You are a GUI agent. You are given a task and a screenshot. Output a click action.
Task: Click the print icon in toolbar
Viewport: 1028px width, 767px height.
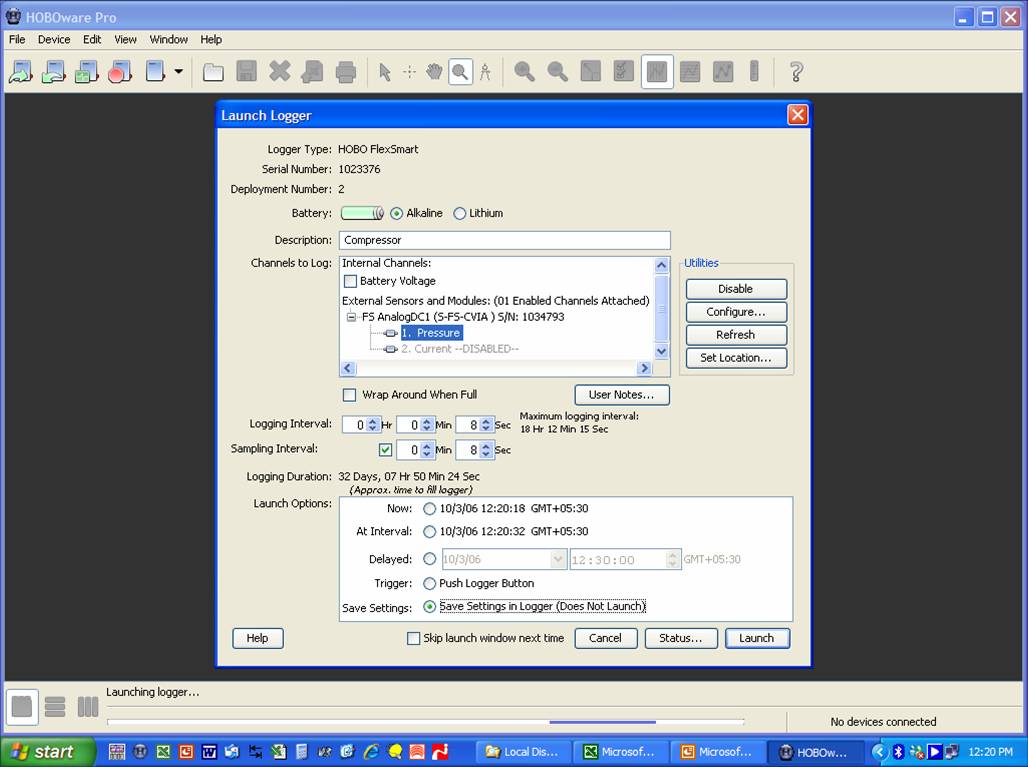pos(346,72)
